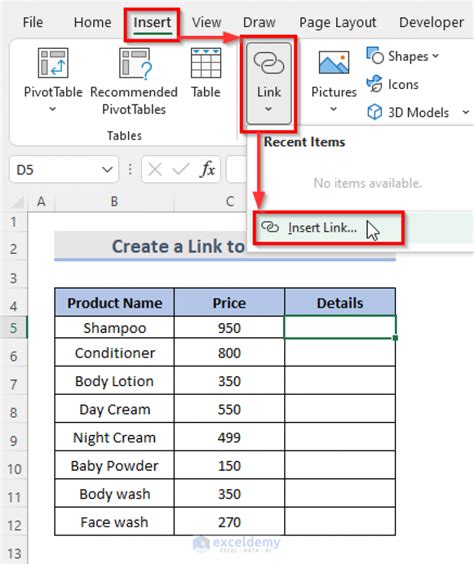Expand the Pictures dropdown arrow
The image size is (474, 564).
pyautogui.click(x=333, y=109)
